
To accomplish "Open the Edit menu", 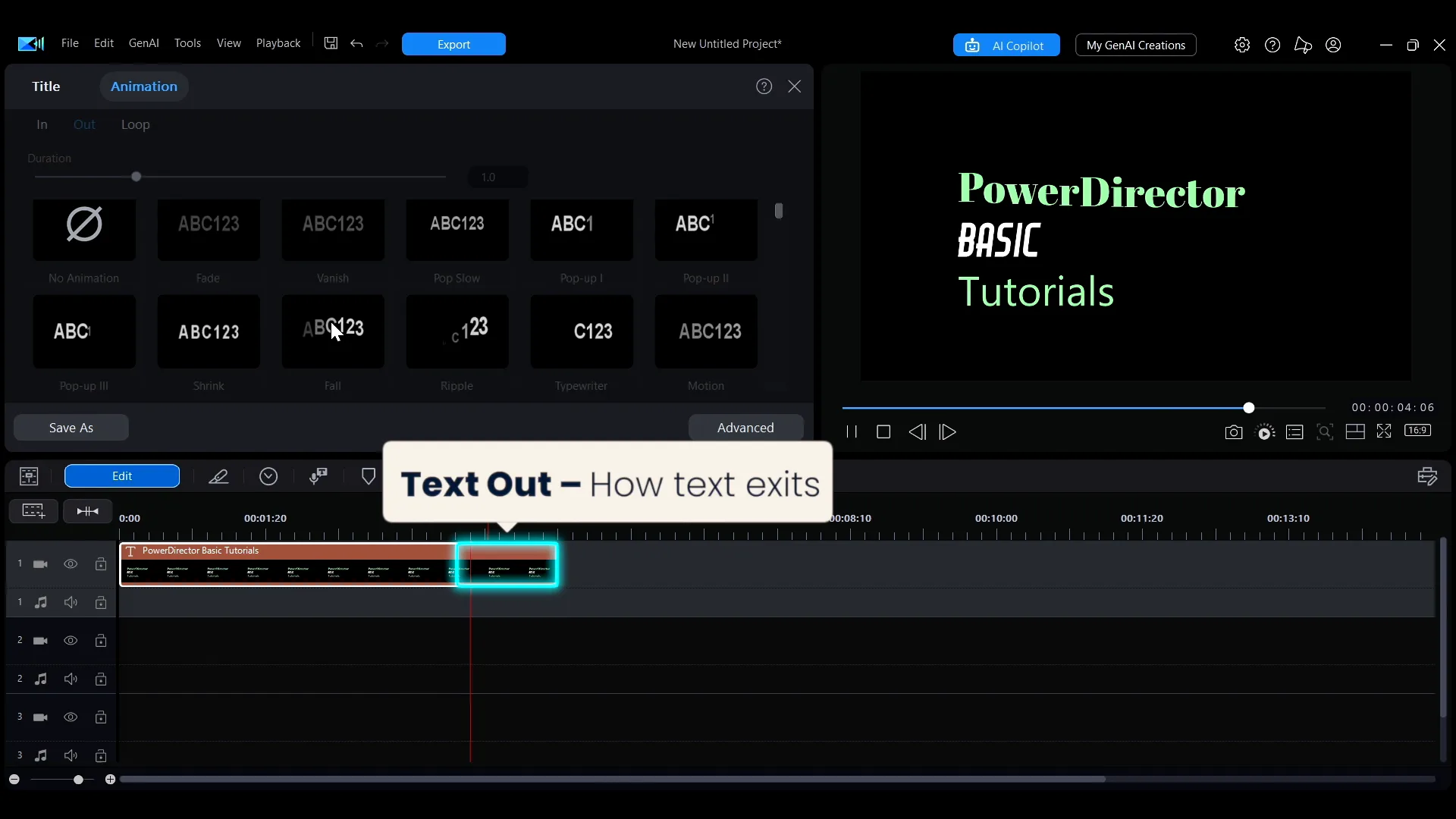I will coord(104,43).
